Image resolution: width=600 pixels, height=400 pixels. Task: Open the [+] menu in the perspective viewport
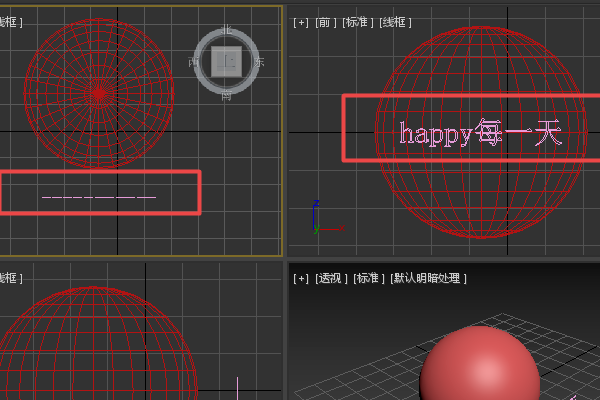coord(301,278)
